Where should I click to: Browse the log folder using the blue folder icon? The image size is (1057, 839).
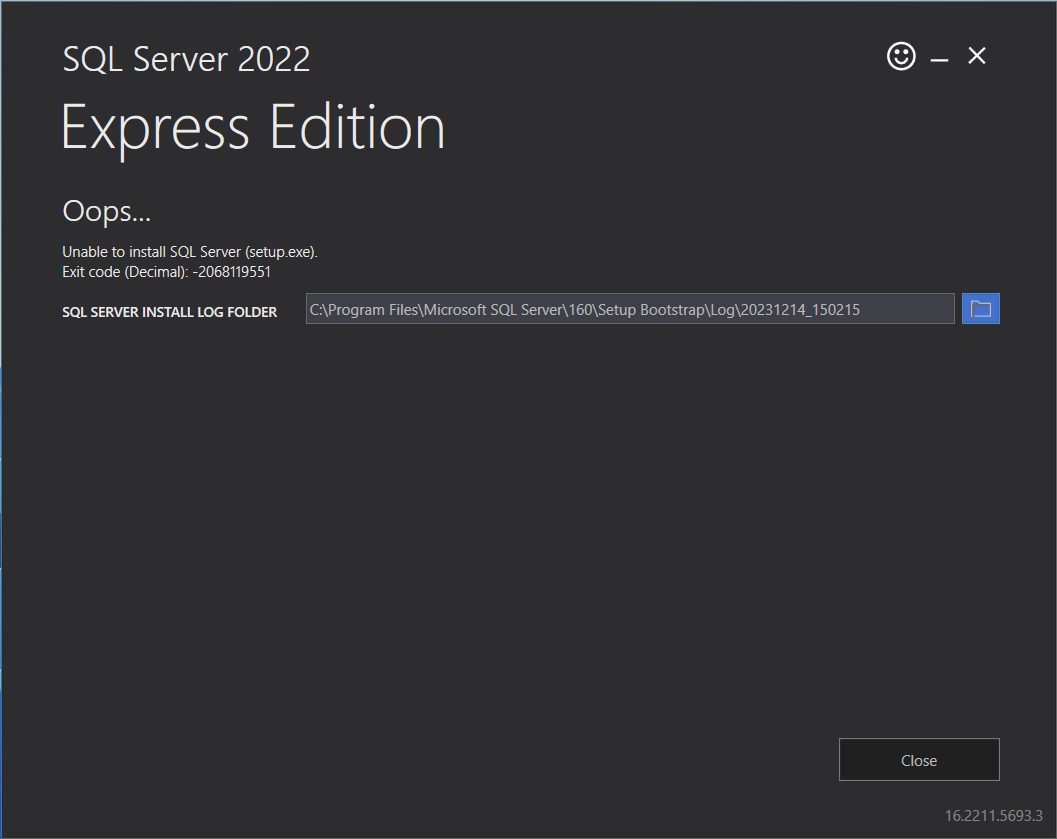click(980, 309)
